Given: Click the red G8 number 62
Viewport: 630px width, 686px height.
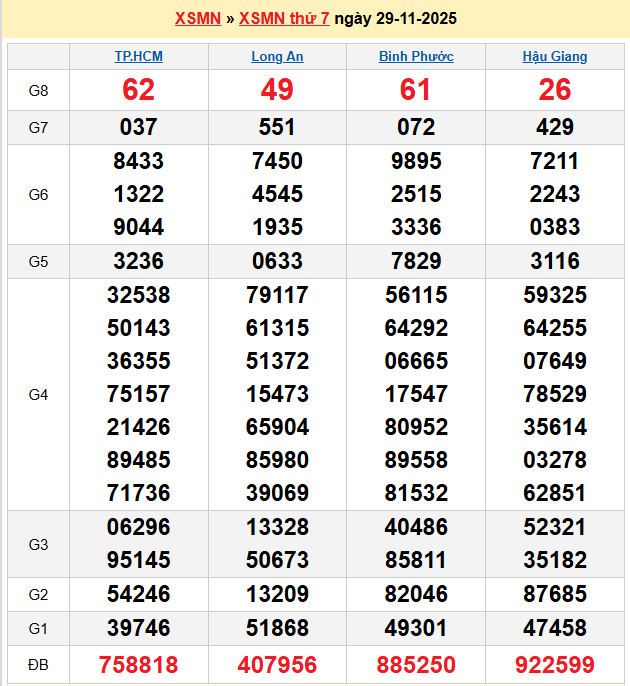Looking at the screenshot, I should tap(138, 91).
